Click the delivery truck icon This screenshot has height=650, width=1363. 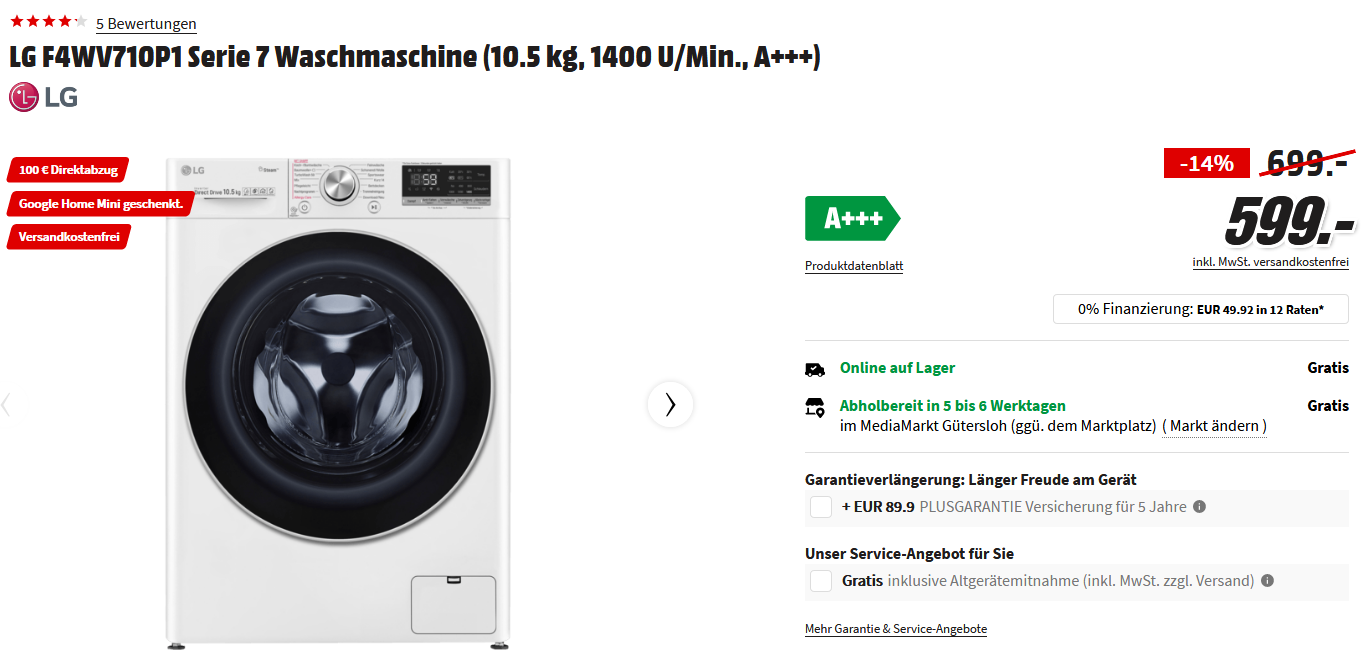point(815,369)
